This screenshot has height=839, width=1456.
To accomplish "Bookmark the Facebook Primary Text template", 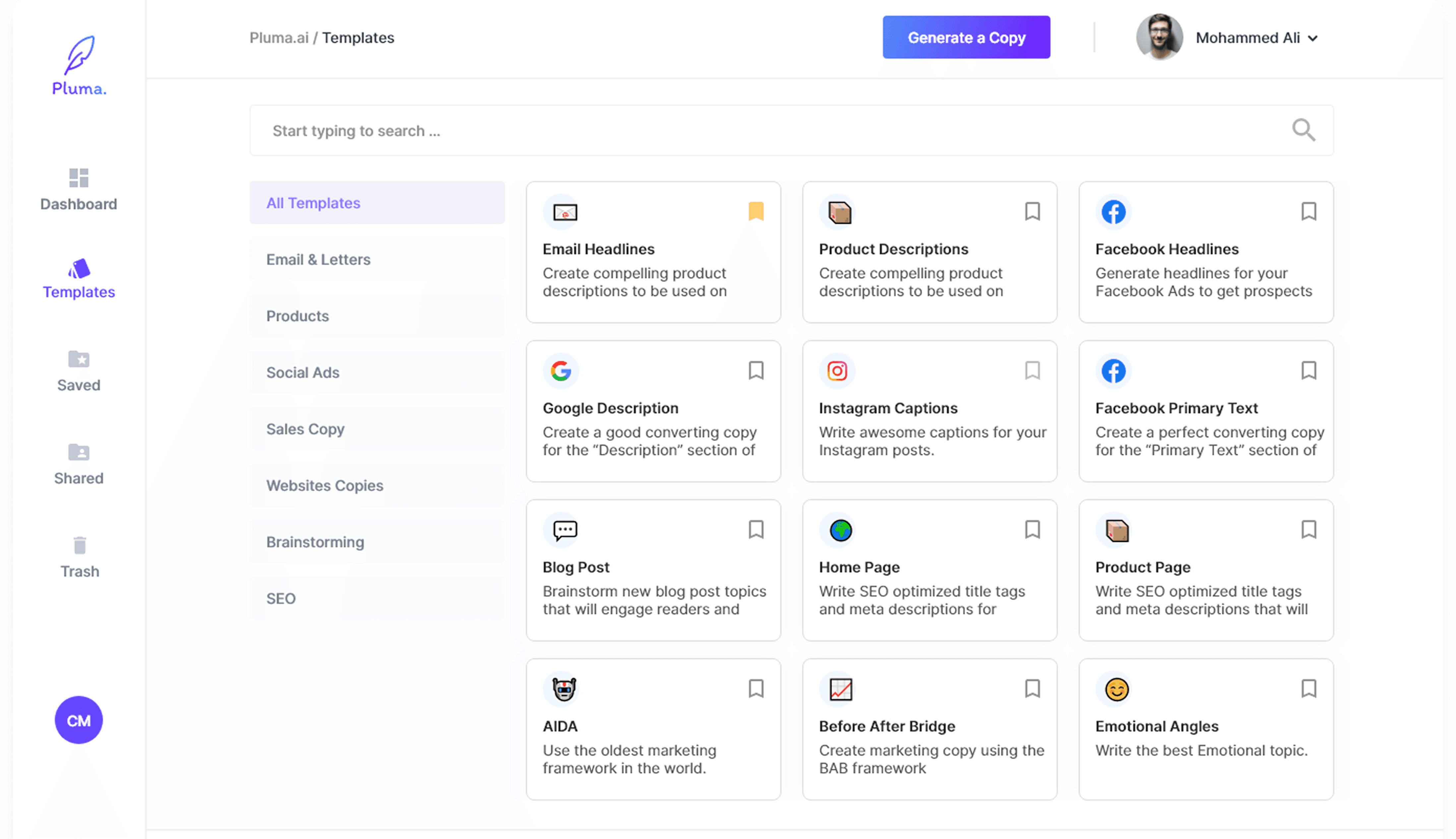I will pyautogui.click(x=1308, y=370).
